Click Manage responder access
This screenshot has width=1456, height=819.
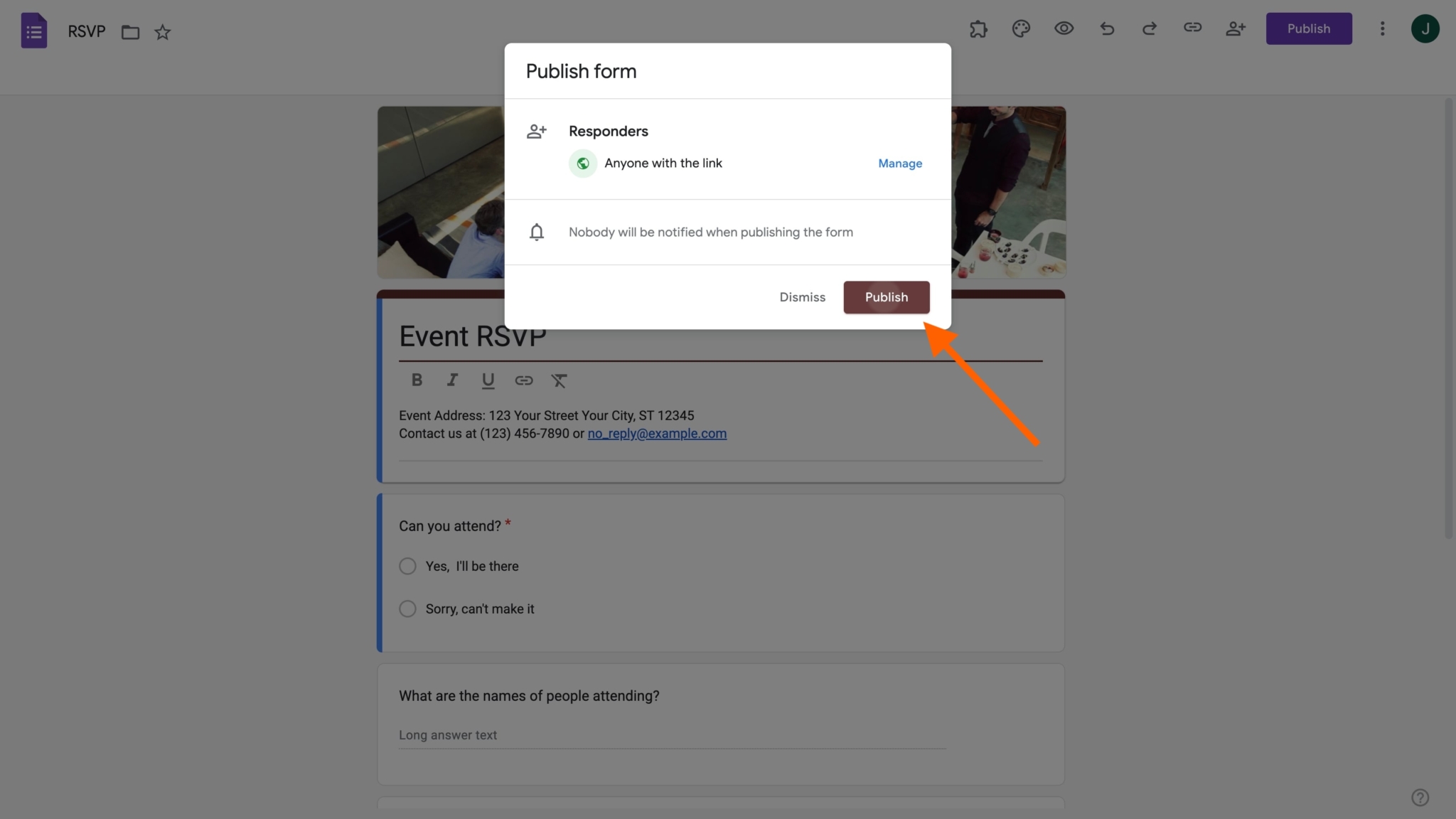click(x=899, y=163)
